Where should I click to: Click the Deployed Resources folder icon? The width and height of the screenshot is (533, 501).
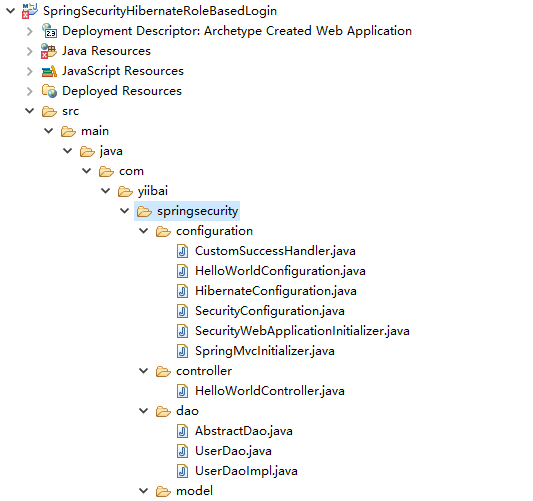pyautogui.click(x=49, y=91)
